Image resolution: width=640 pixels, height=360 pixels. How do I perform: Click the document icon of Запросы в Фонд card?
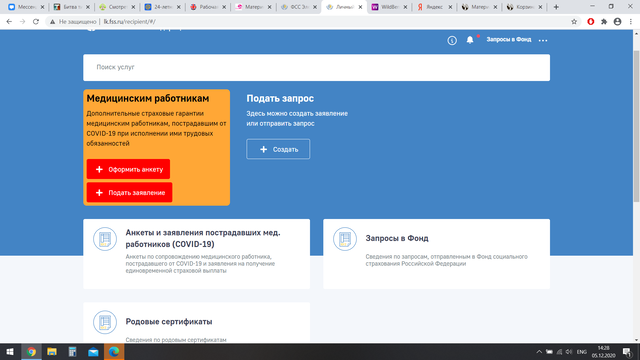[345, 239]
